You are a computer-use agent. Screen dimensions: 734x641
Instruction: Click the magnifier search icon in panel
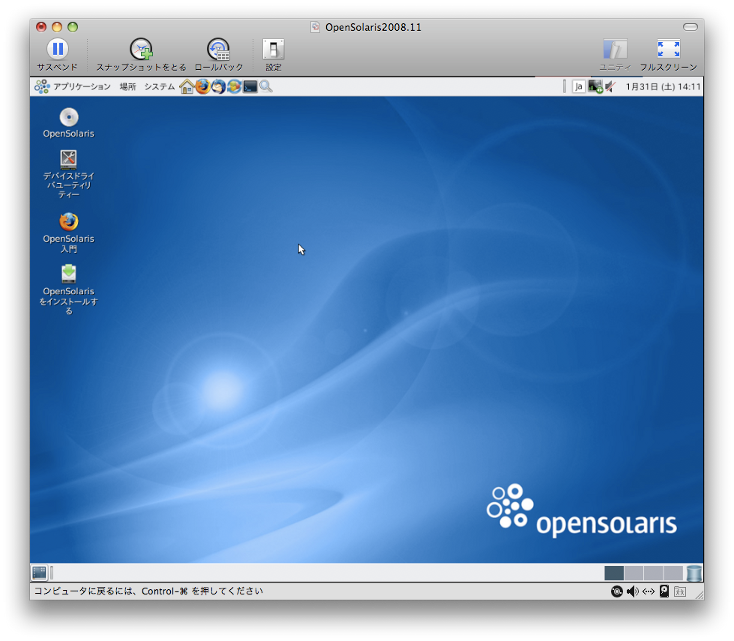click(x=265, y=87)
